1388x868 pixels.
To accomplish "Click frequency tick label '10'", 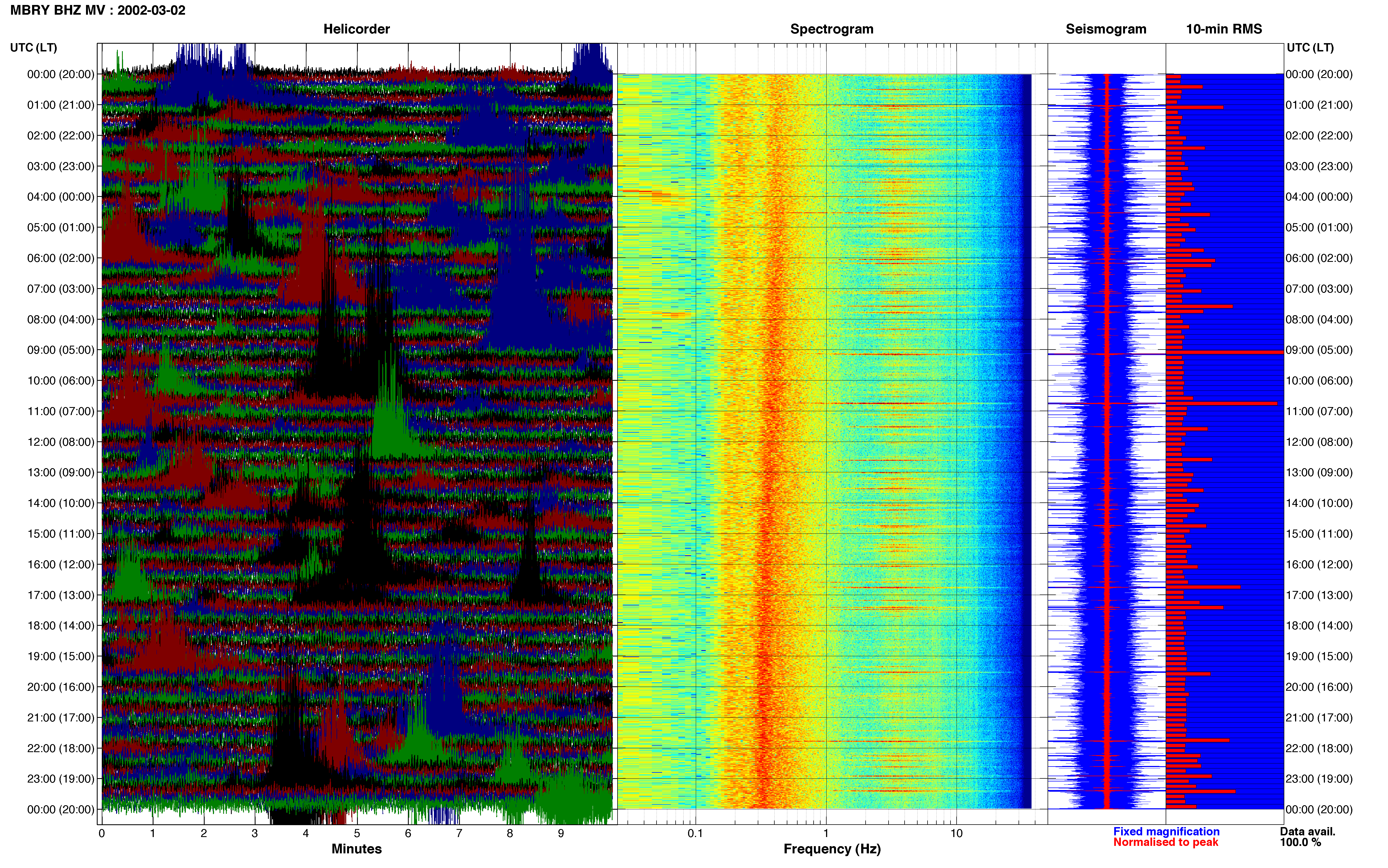I will [x=956, y=833].
